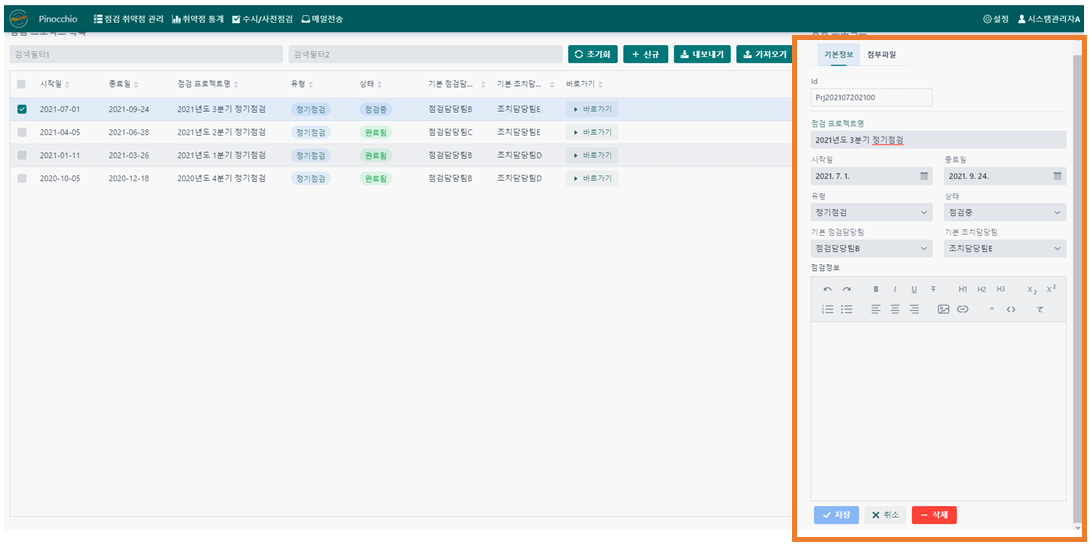Switch to the 기본정보 tab
Screen dimensions: 1092x546
838,54
